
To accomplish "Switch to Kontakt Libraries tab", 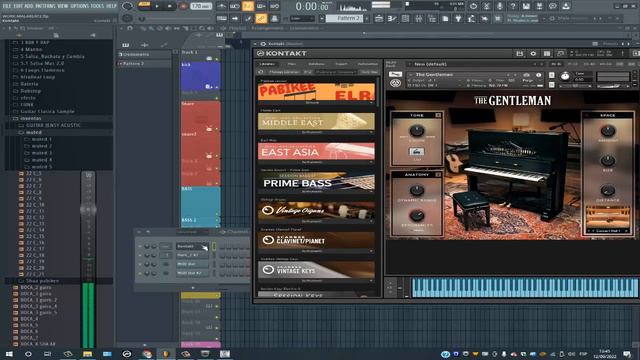I will pos(267,64).
